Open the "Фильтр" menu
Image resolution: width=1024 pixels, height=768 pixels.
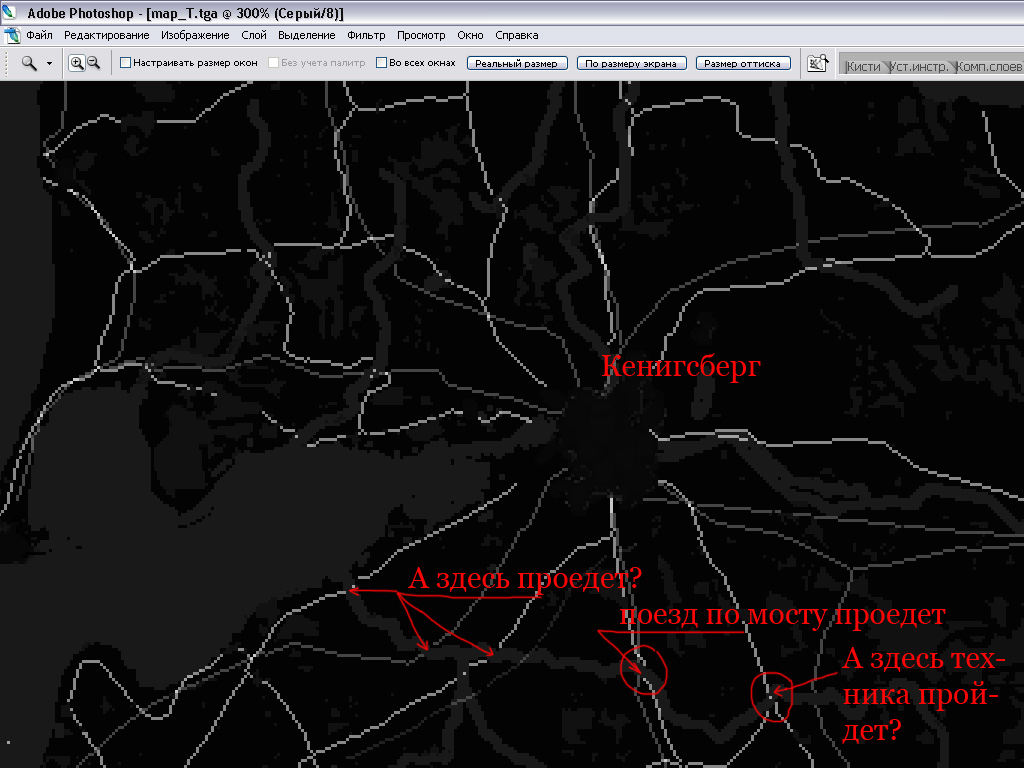click(366, 35)
